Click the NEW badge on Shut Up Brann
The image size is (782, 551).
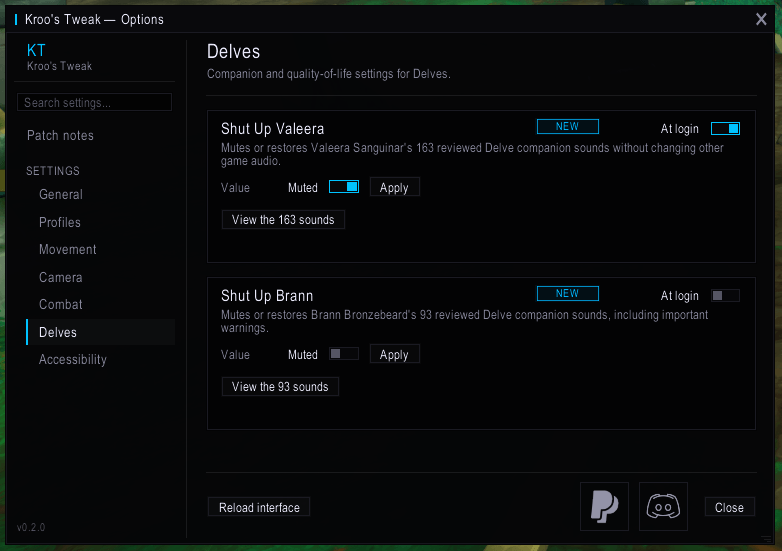[x=568, y=293]
